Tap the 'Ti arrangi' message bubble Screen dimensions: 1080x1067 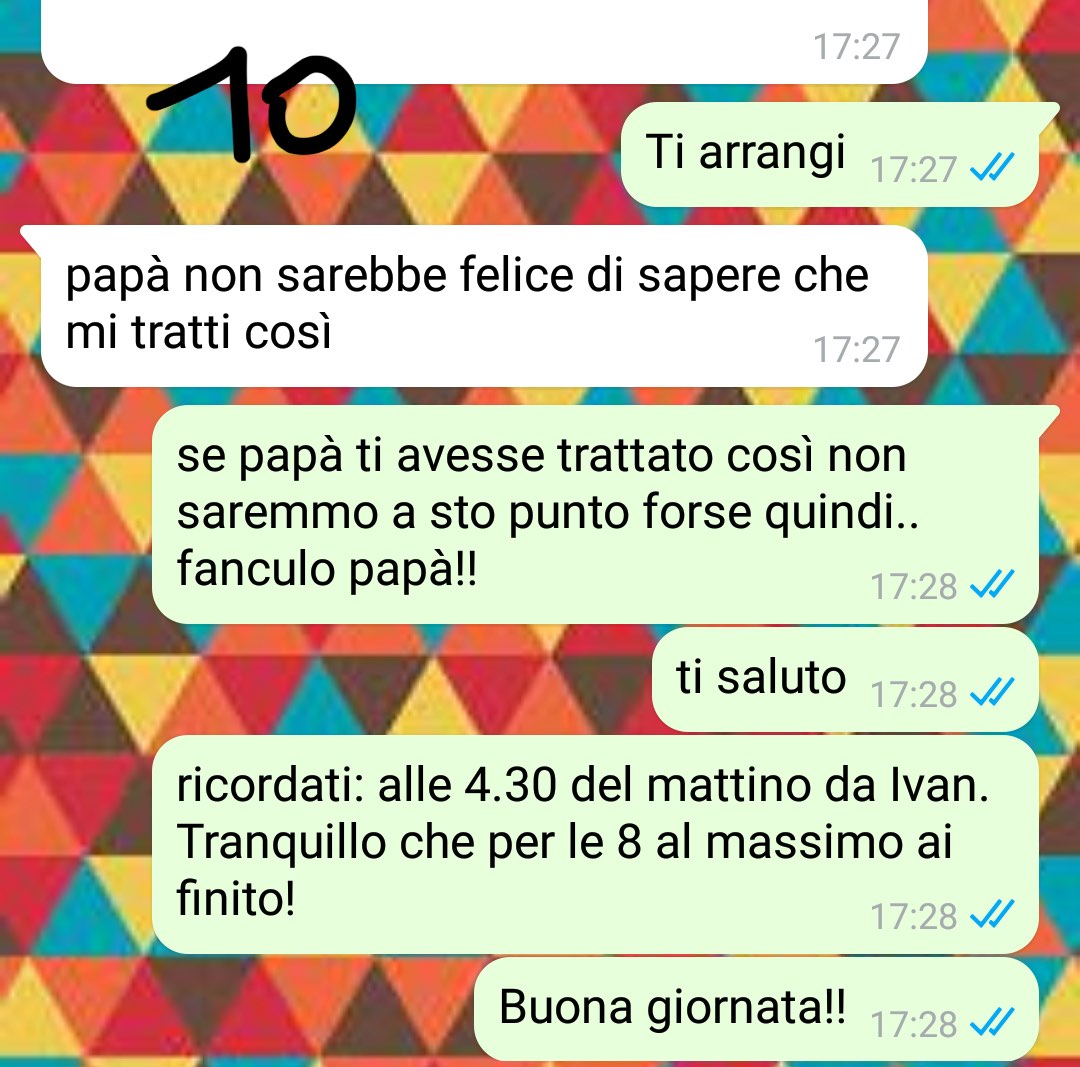(830, 154)
